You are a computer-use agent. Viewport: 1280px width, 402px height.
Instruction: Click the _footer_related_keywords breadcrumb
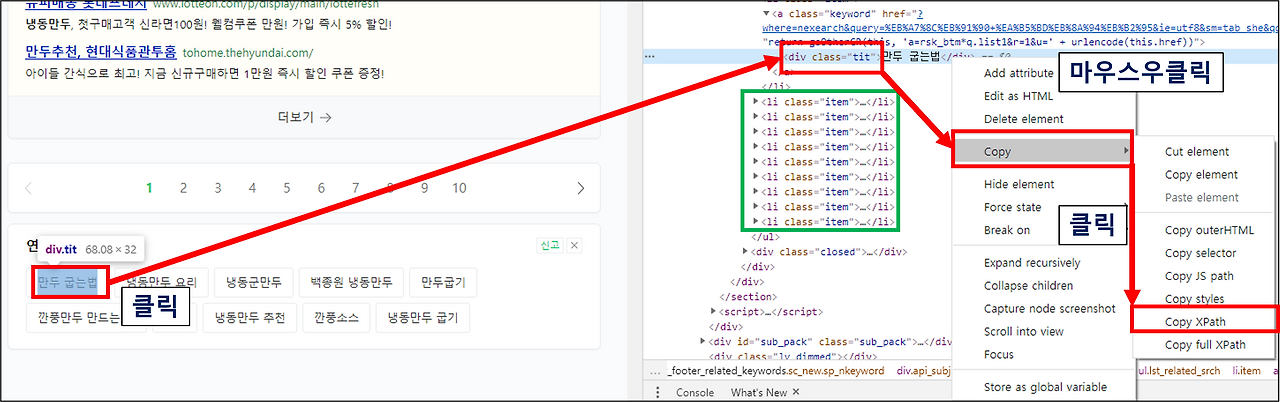(775, 370)
